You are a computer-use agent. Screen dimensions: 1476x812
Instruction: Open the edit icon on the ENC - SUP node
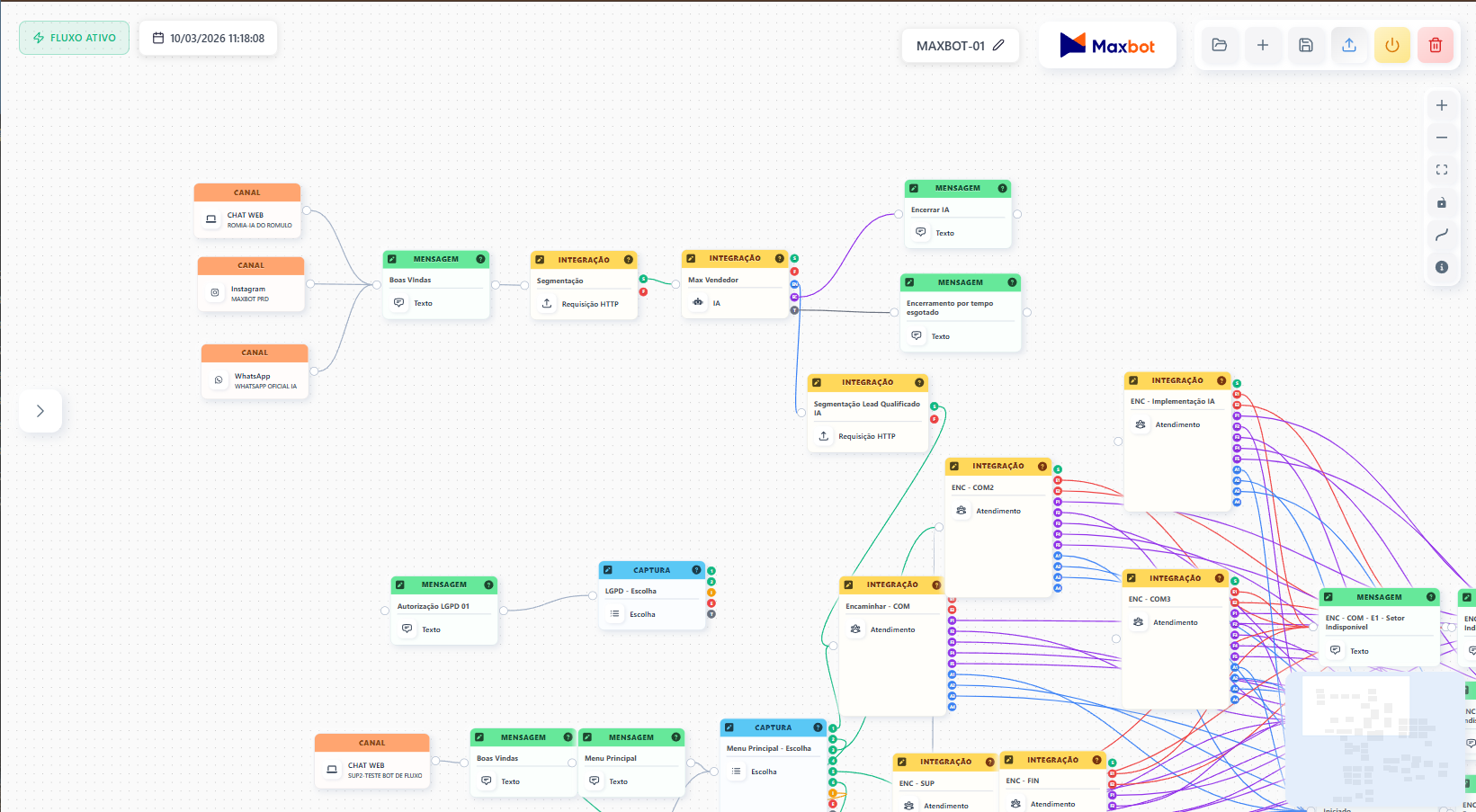coord(902,762)
